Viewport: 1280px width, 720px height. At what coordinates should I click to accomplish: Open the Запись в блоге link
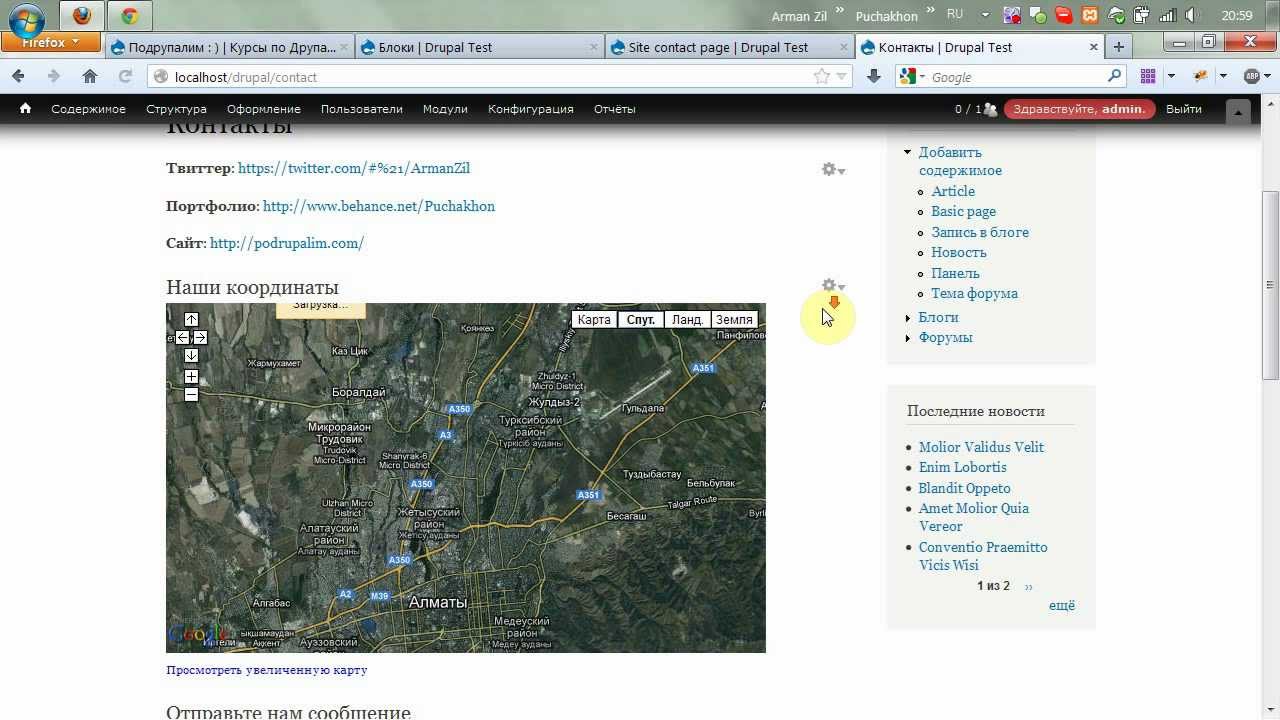(980, 232)
